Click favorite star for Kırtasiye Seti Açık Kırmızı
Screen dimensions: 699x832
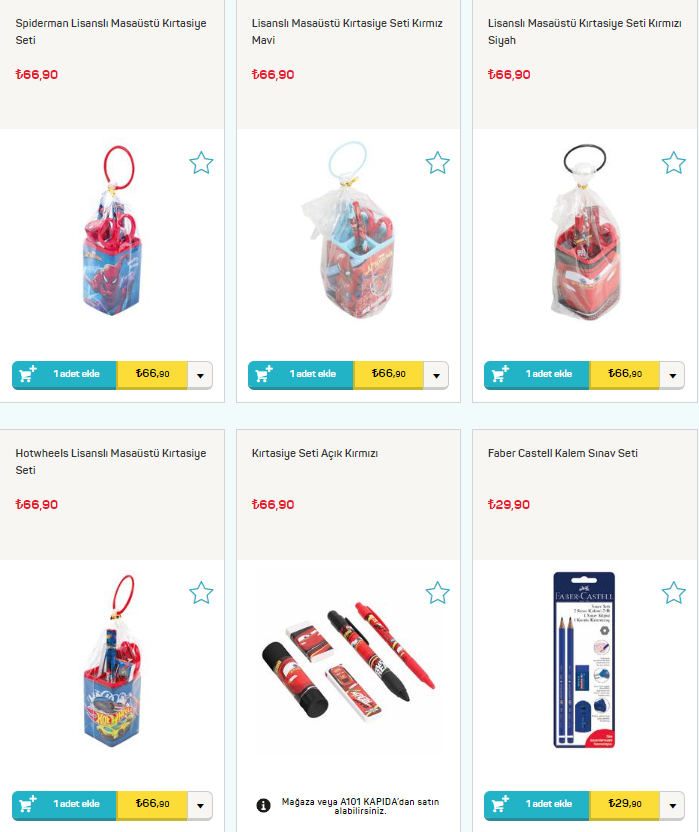tap(437, 593)
